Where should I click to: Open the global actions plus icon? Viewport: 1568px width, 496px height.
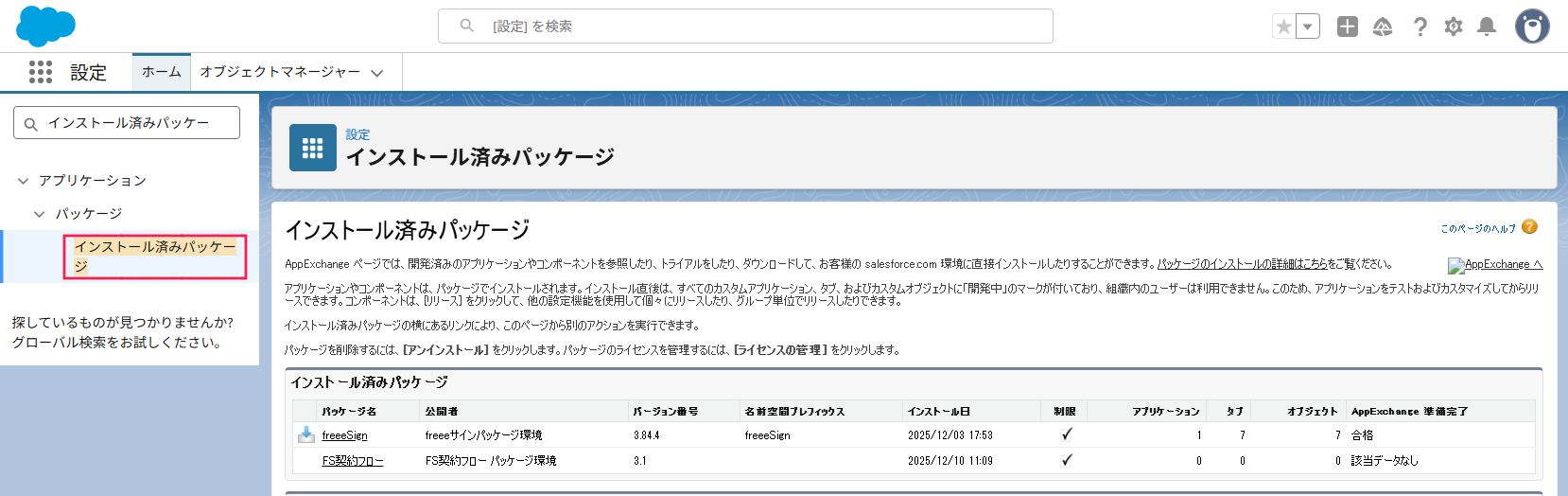coord(1348,27)
